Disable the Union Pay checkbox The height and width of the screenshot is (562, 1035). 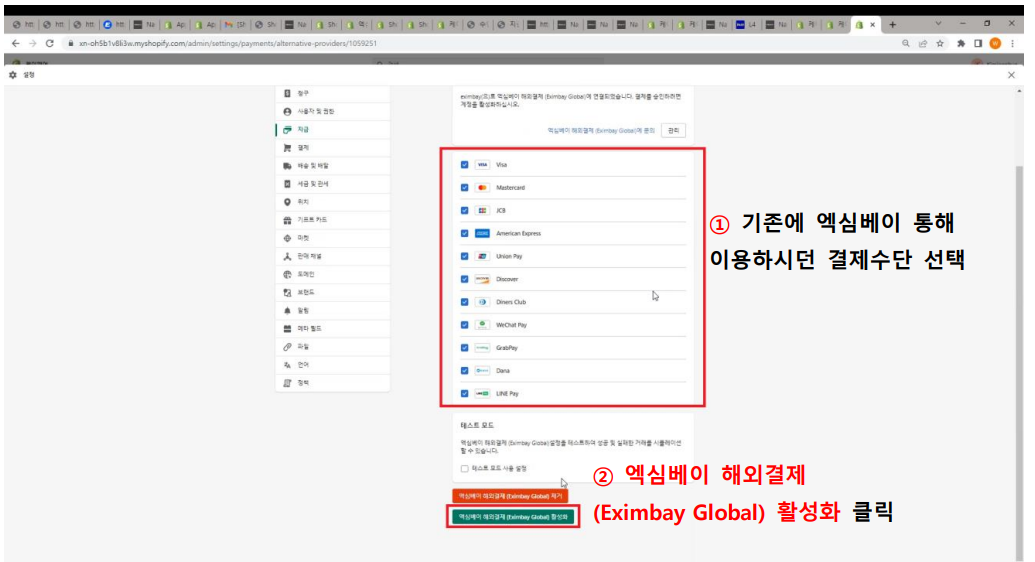click(465, 256)
